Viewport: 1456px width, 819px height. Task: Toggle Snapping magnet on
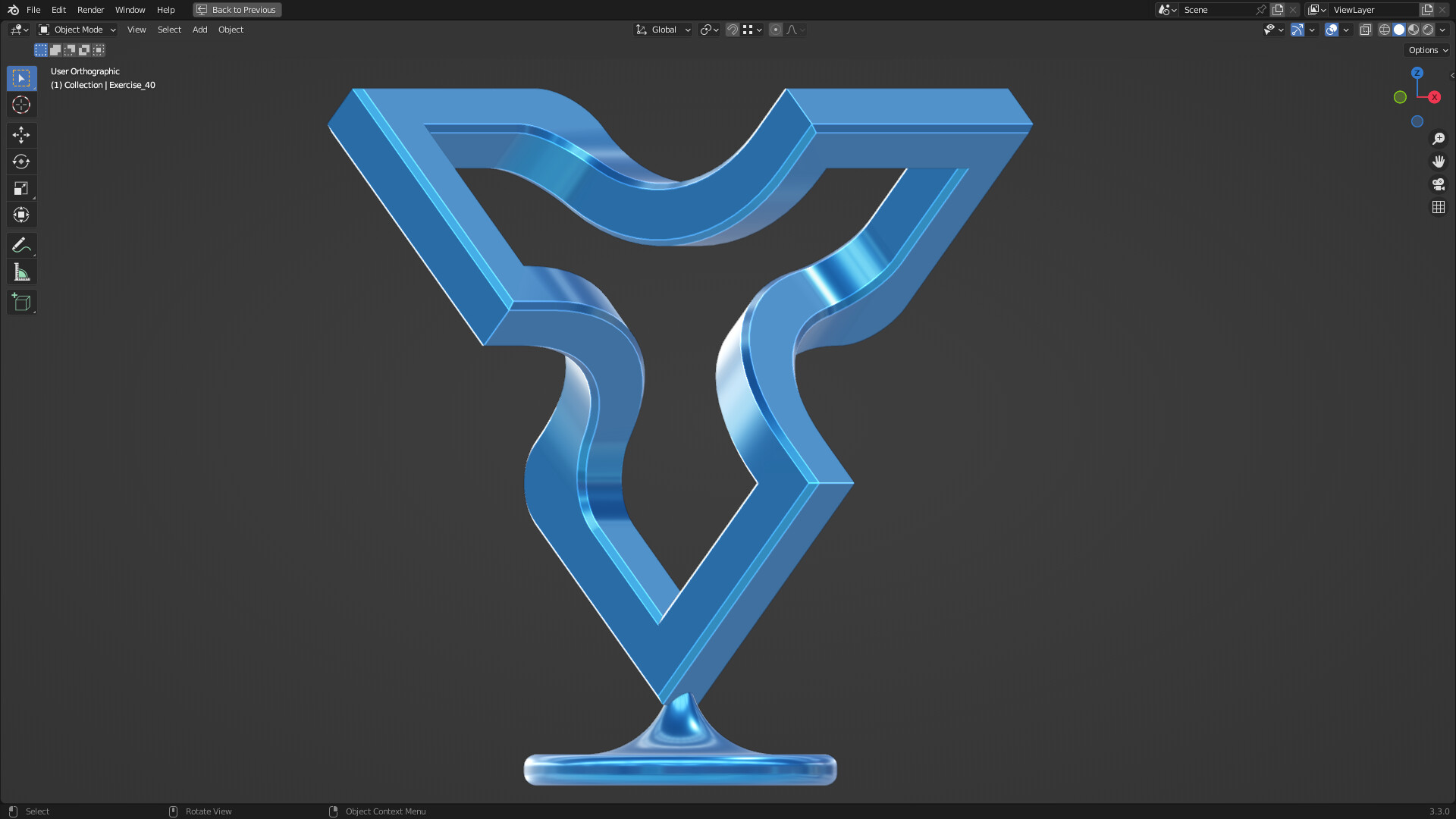(733, 30)
